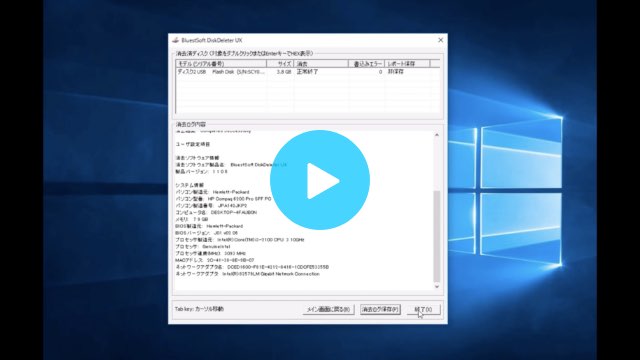Click the scrollbar track above the thumb
The image size is (640, 360).
[x=436, y=164]
